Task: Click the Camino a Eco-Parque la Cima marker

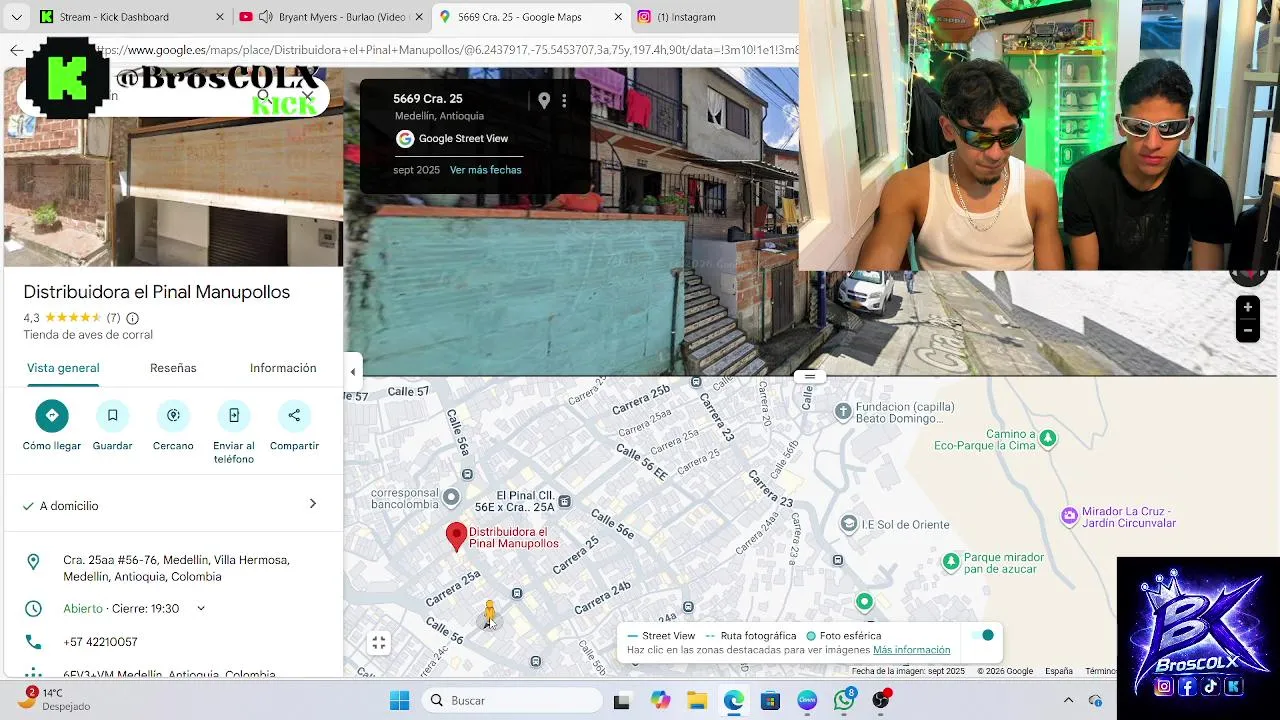Action: click(x=1048, y=438)
